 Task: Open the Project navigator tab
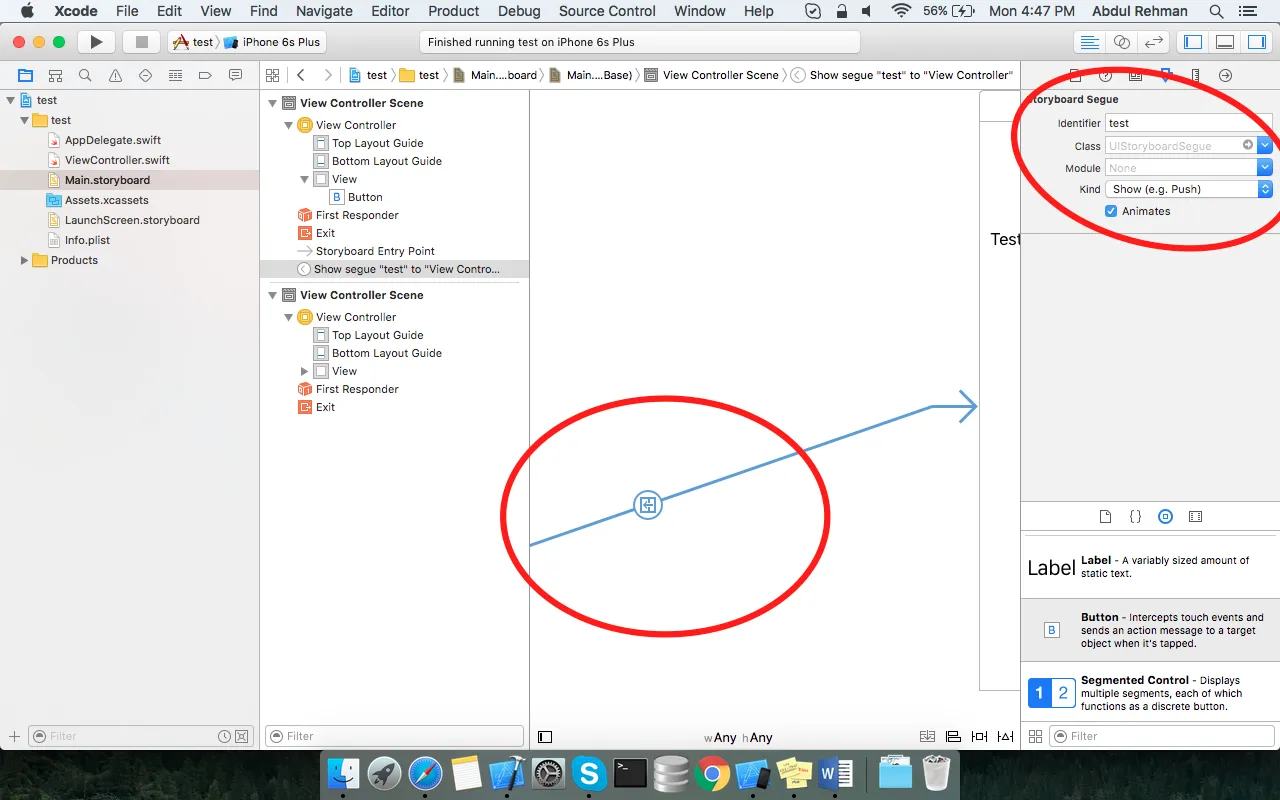click(x=25, y=75)
